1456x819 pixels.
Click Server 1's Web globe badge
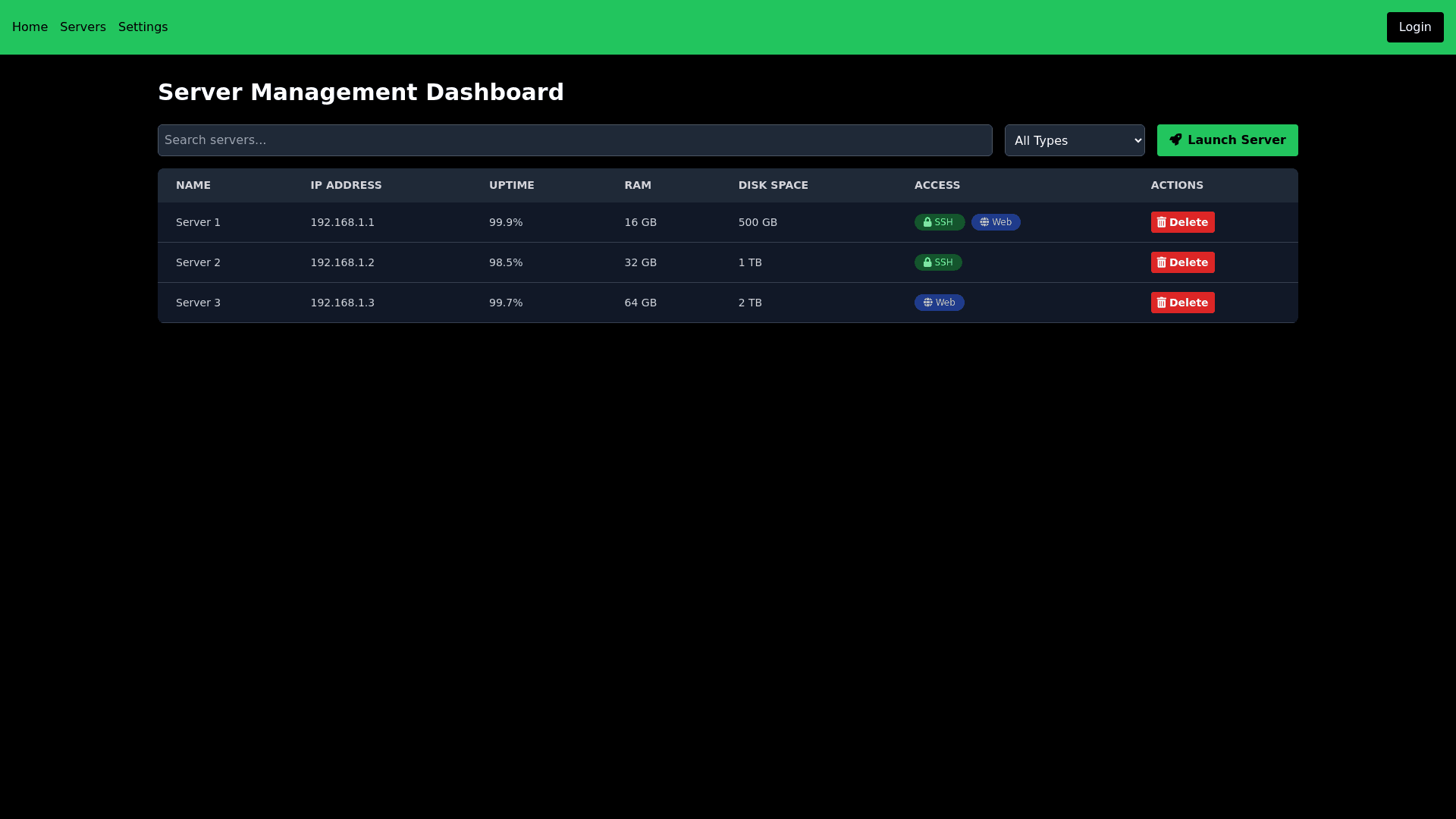pyautogui.click(x=995, y=222)
